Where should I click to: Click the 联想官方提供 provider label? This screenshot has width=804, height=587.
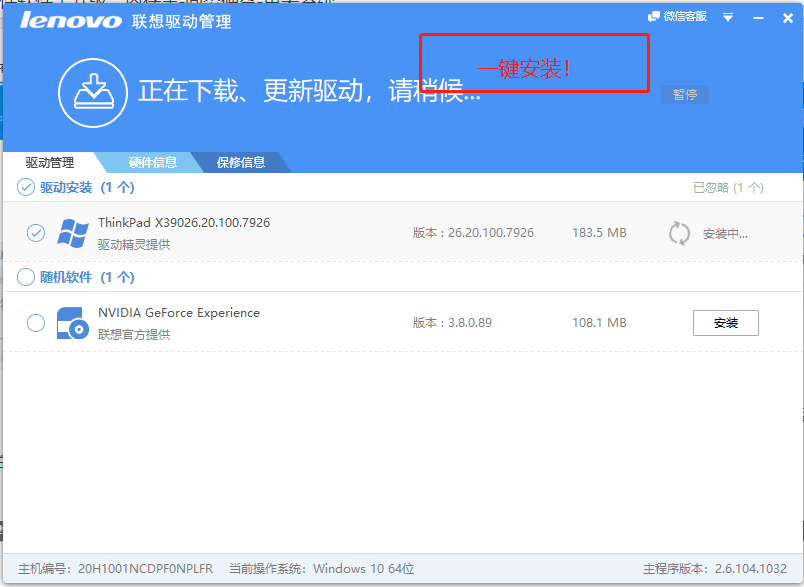point(134,335)
